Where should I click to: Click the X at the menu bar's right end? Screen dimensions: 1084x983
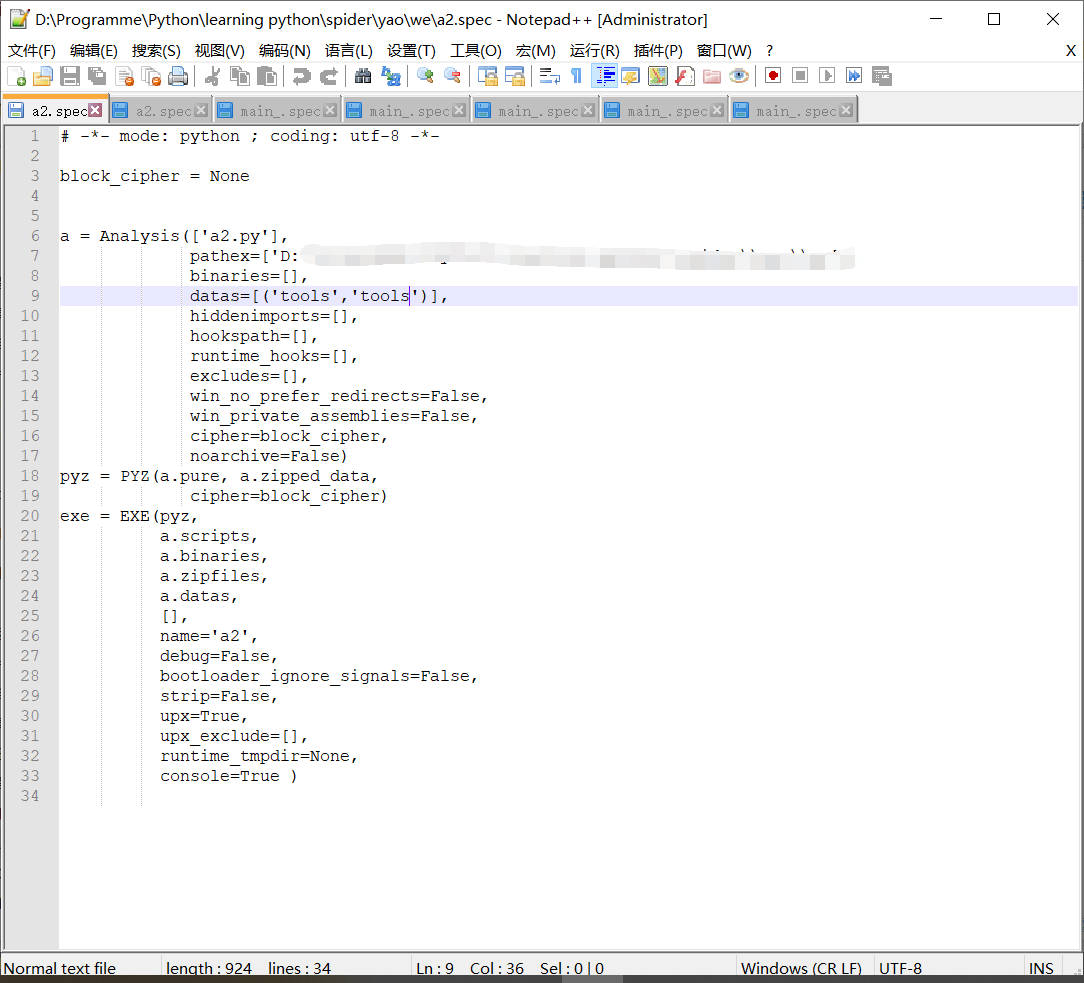(1071, 51)
